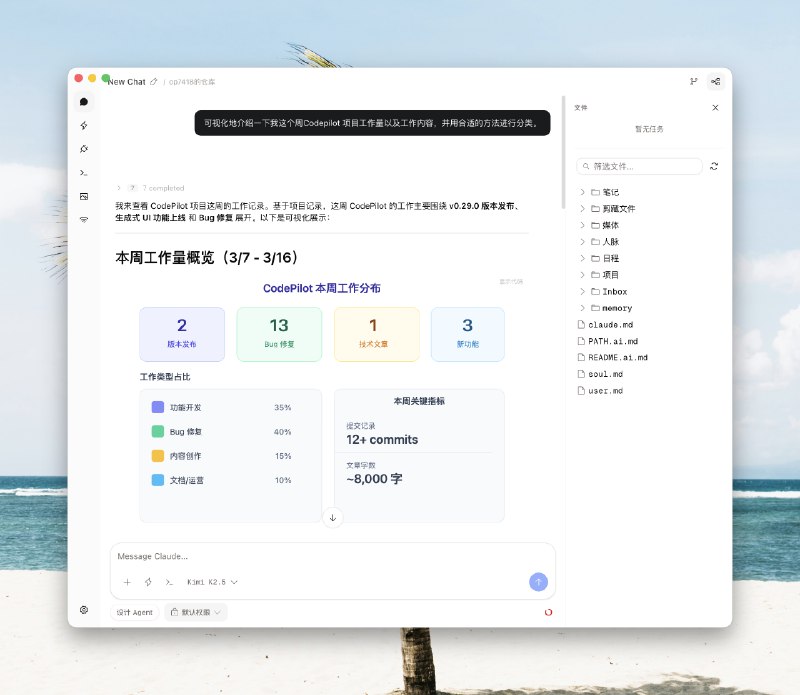Open the claude.md file
This screenshot has width=800, height=695.
click(x=610, y=324)
